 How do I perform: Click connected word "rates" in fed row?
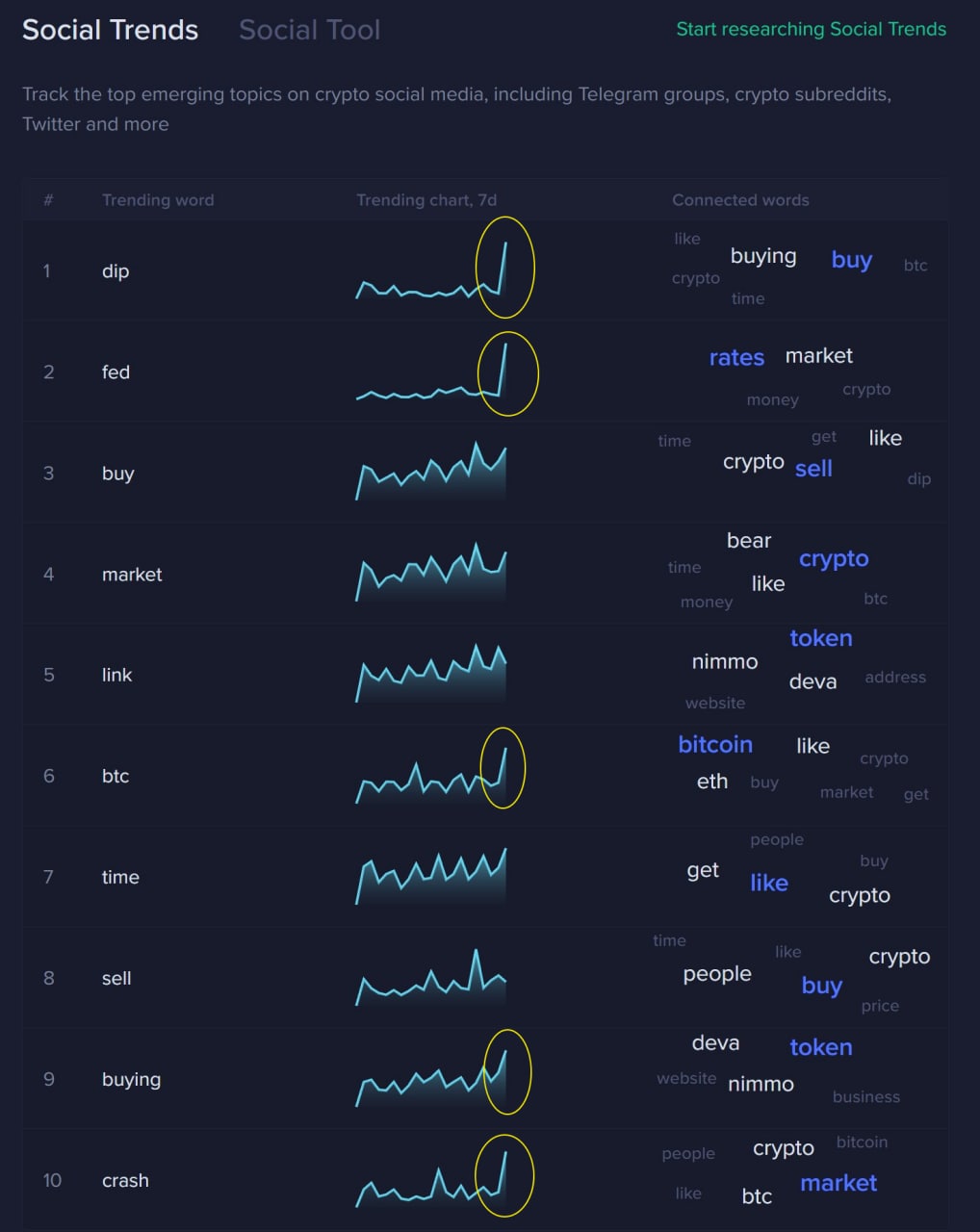(x=736, y=358)
